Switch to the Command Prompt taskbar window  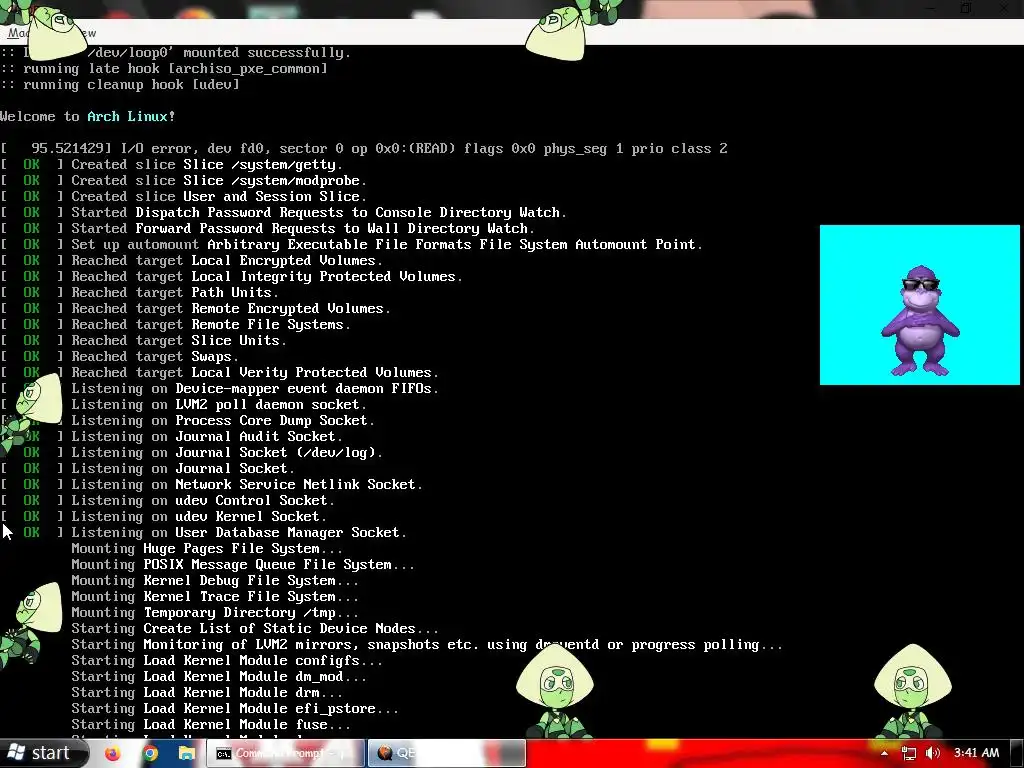285,753
